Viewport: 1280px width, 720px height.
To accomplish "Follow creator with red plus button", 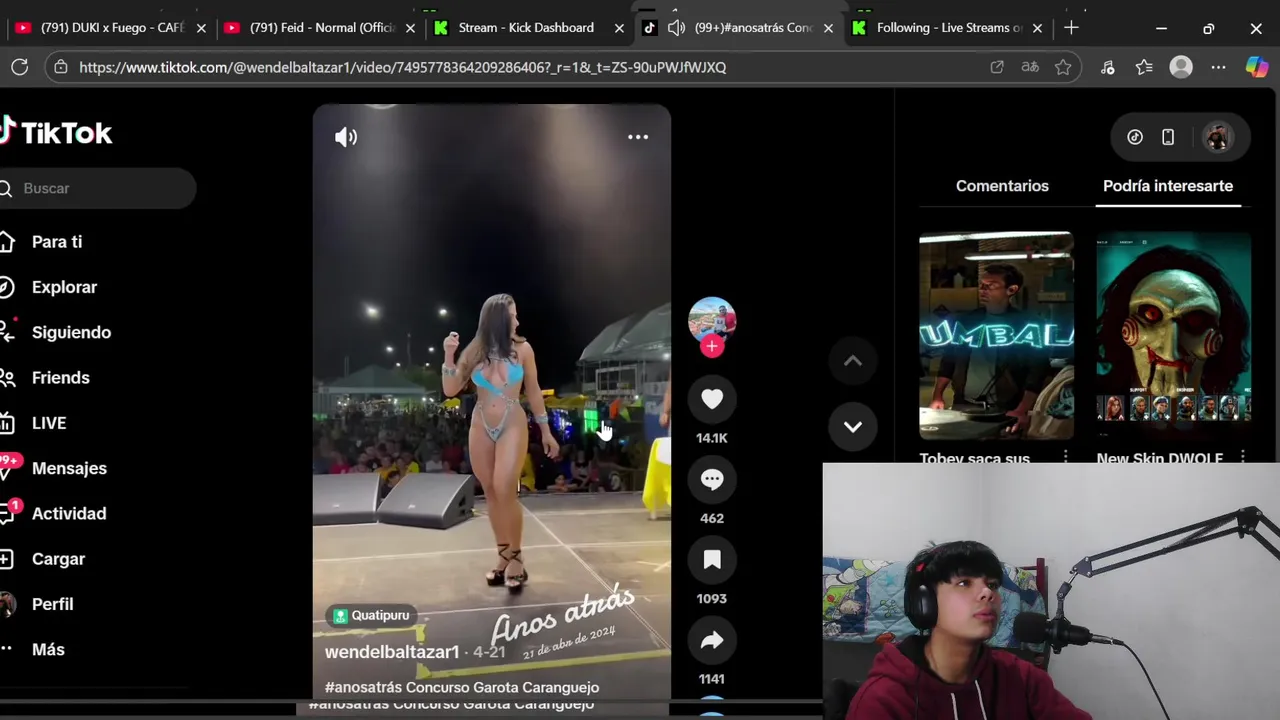I will [x=712, y=346].
